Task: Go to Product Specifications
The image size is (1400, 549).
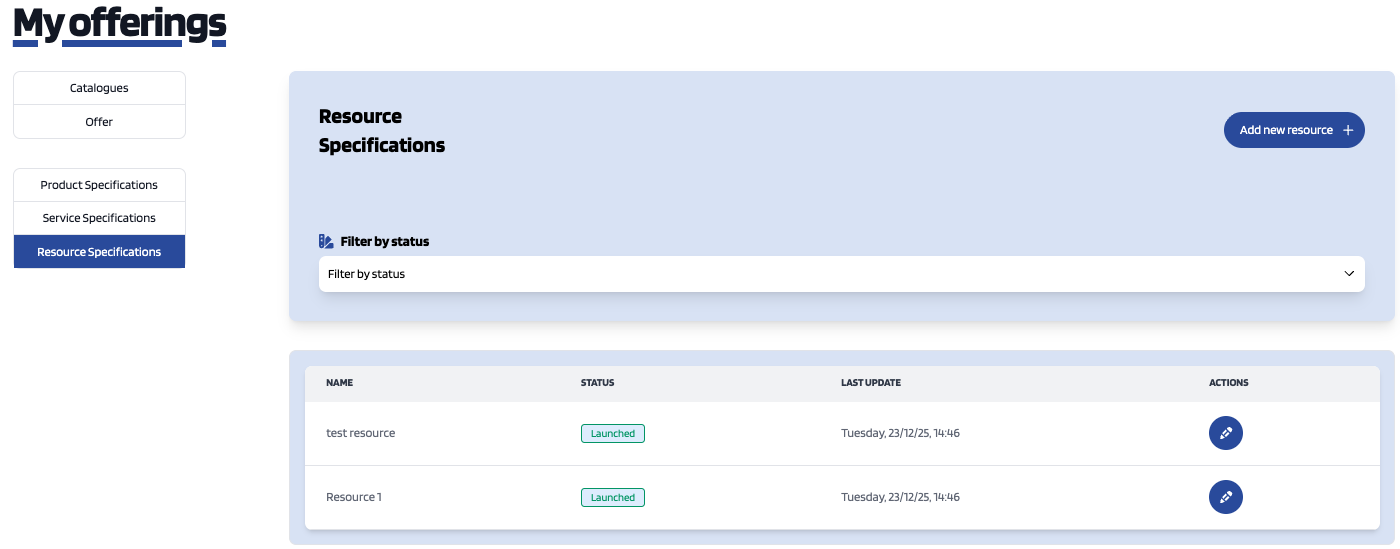Action: click(x=99, y=185)
